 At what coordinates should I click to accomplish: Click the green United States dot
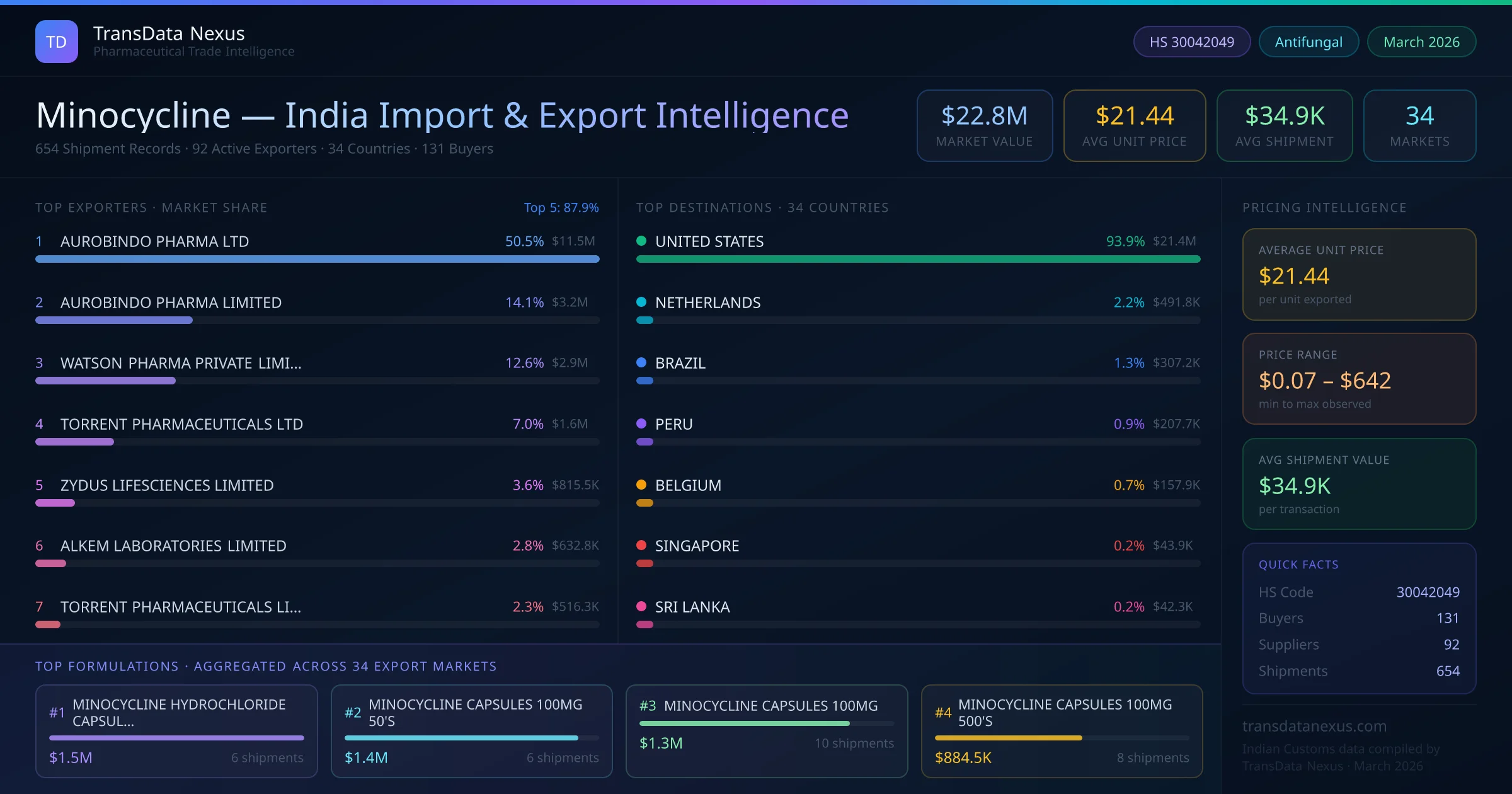pyautogui.click(x=641, y=241)
